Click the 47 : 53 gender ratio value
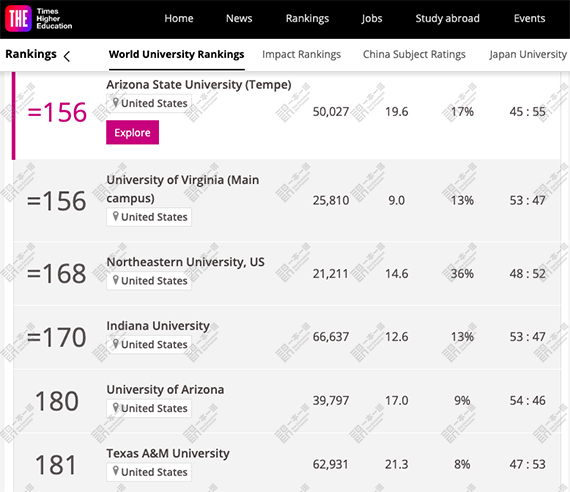 pyautogui.click(x=527, y=464)
